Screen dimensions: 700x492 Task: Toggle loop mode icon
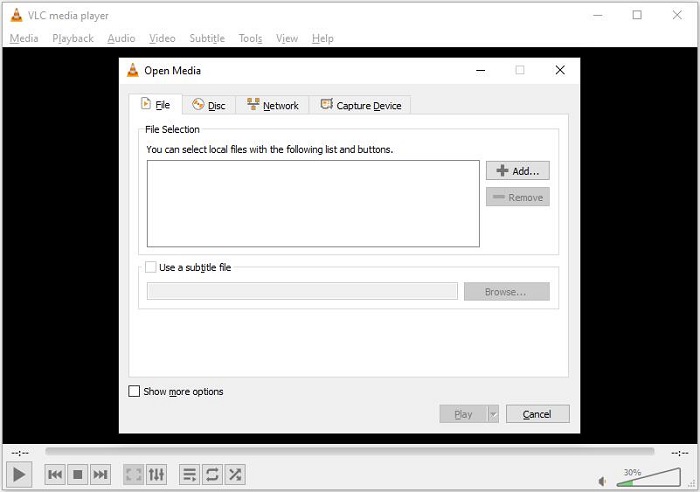click(x=212, y=474)
